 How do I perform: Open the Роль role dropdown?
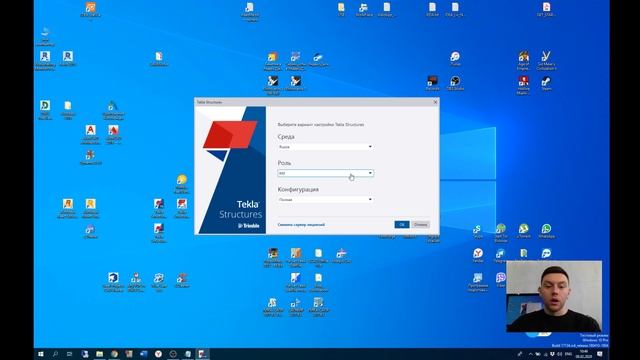click(x=325, y=173)
